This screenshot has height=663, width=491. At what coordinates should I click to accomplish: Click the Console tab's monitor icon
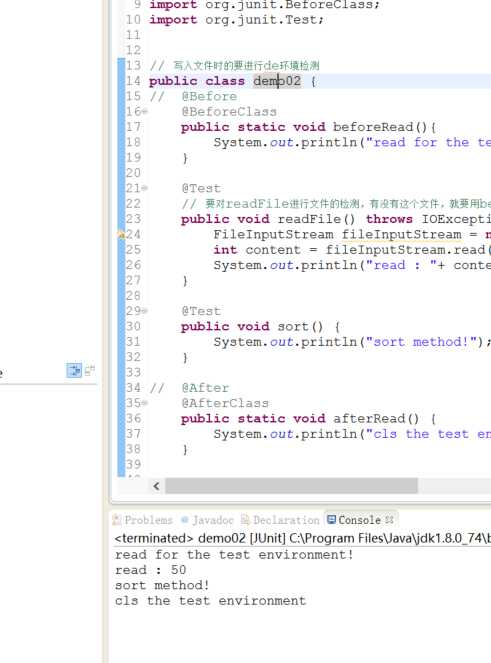pos(332,519)
